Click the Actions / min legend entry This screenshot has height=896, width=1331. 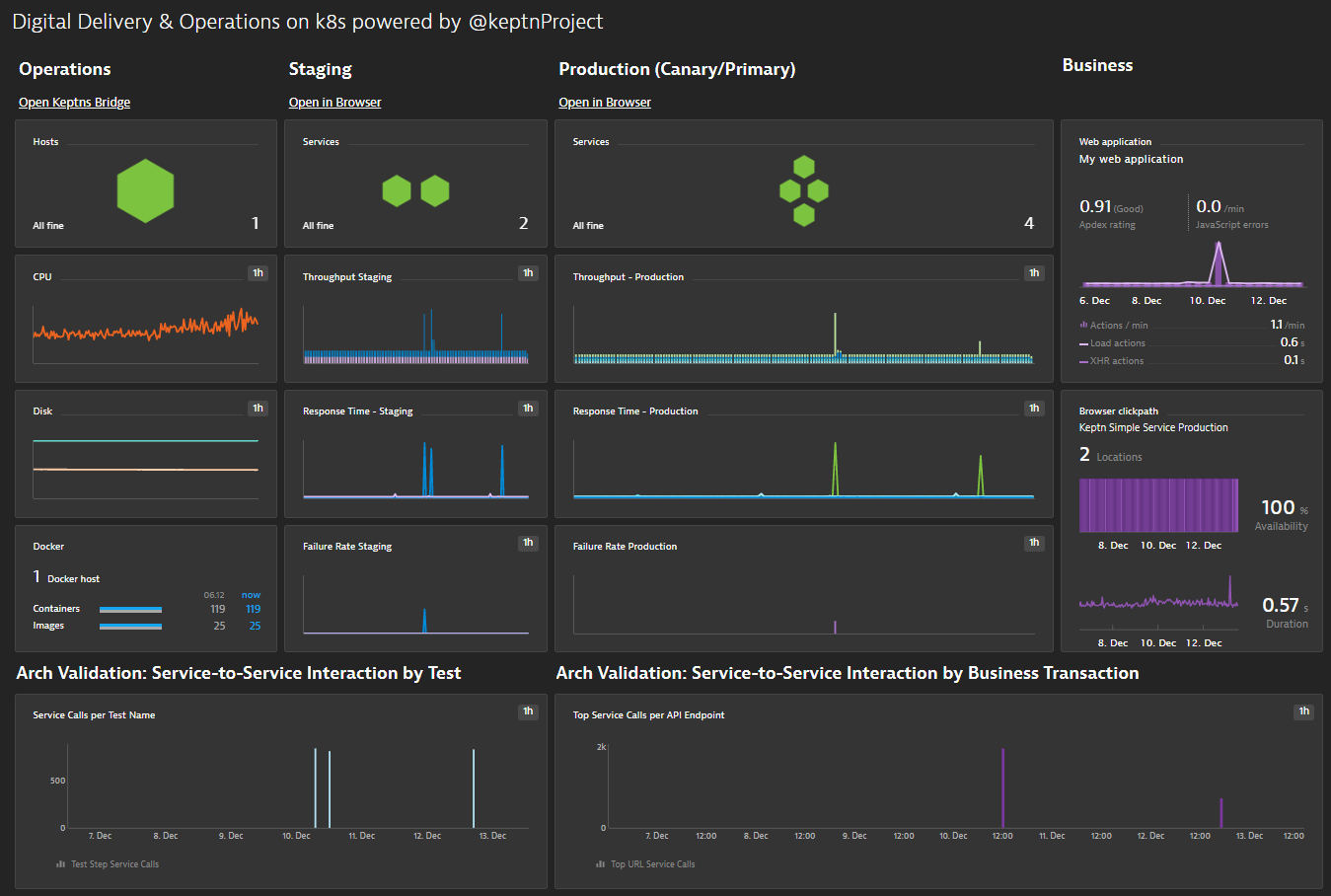click(1114, 326)
